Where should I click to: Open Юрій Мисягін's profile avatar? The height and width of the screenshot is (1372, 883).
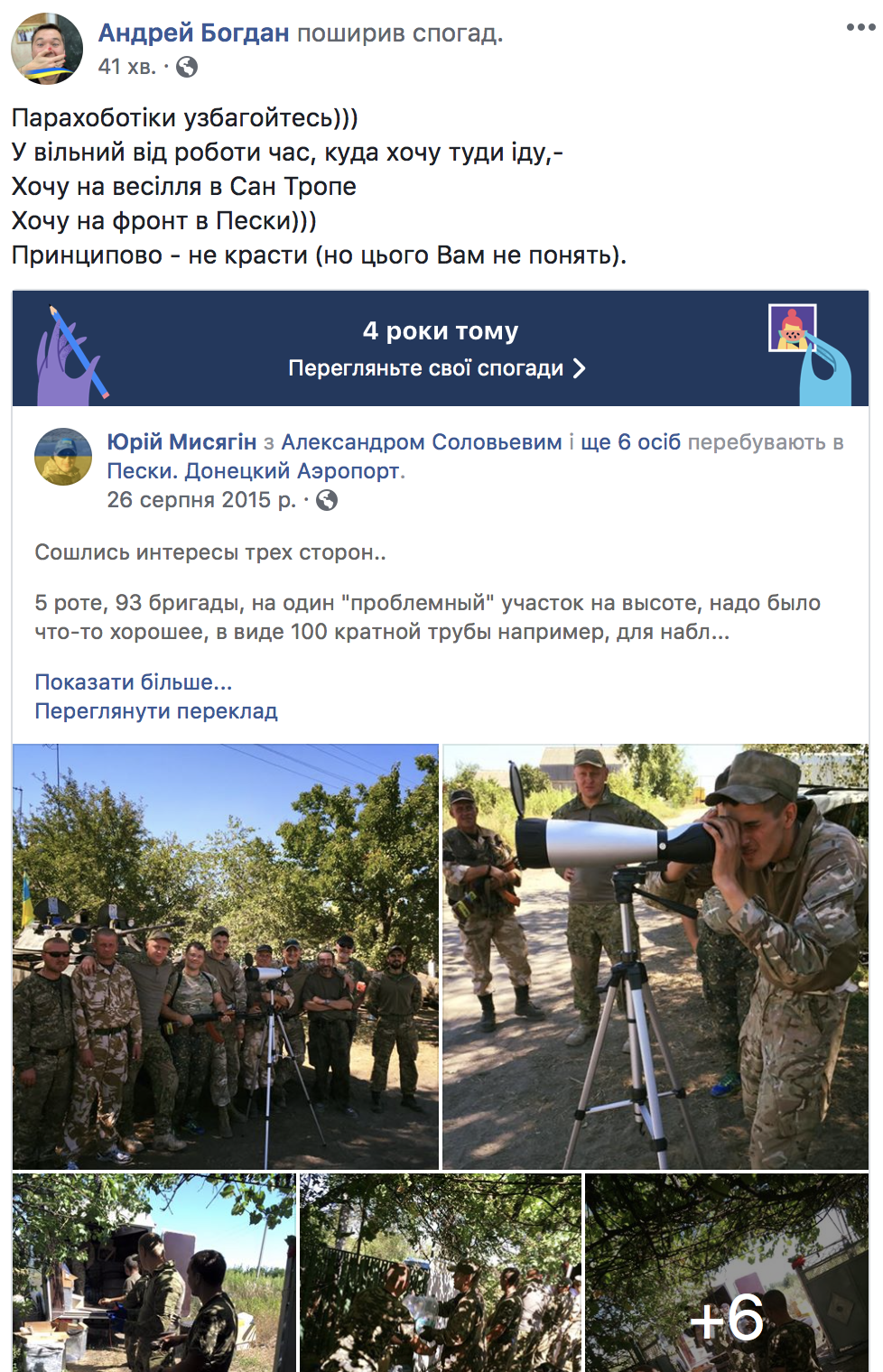click(63, 457)
